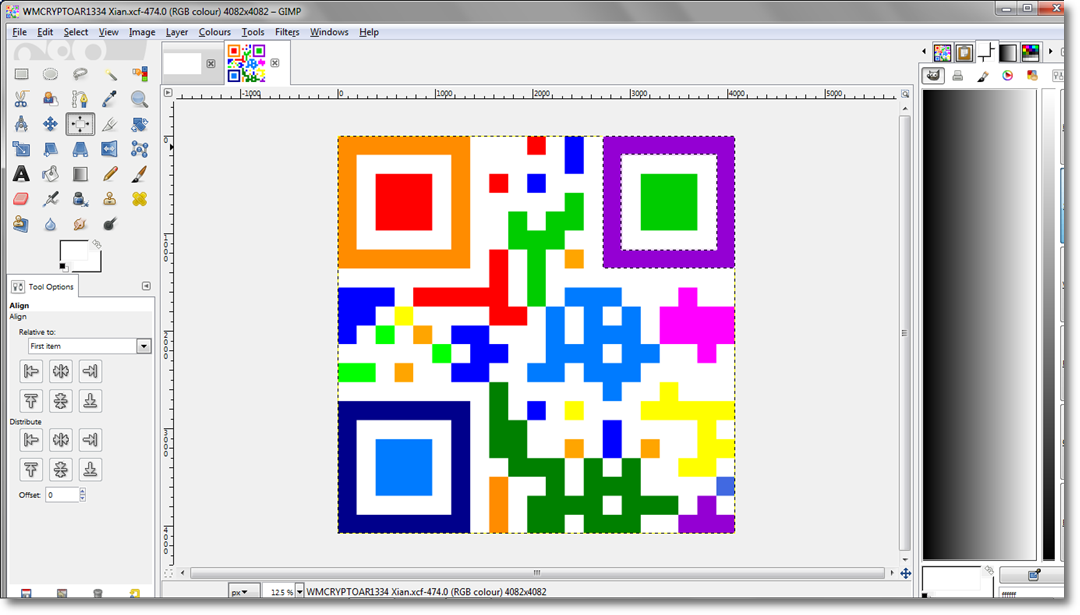Select the Dodge/Burn tool
The height and width of the screenshot is (615, 1080).
coord(110,224)
